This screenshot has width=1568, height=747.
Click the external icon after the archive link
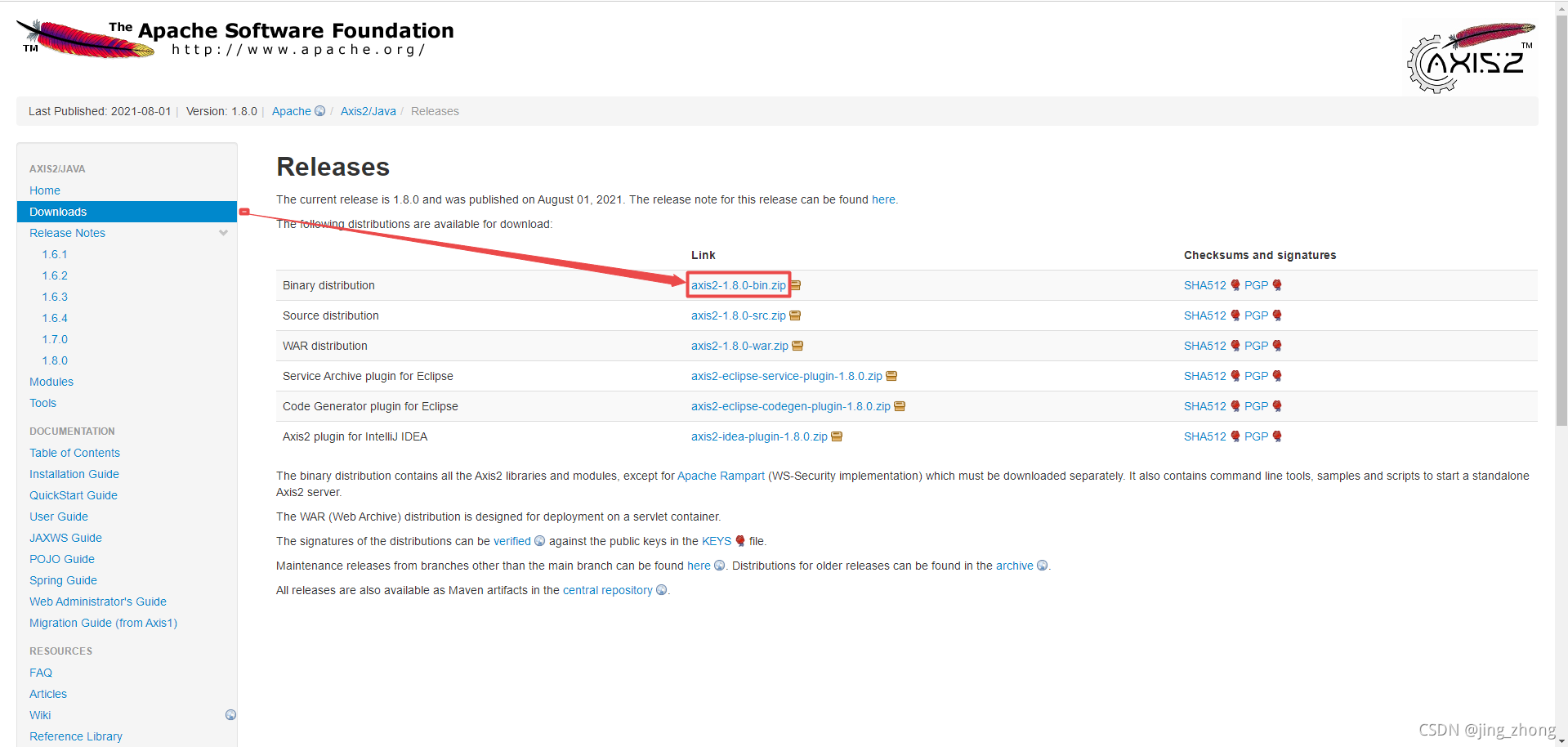tap(1043, 566)
